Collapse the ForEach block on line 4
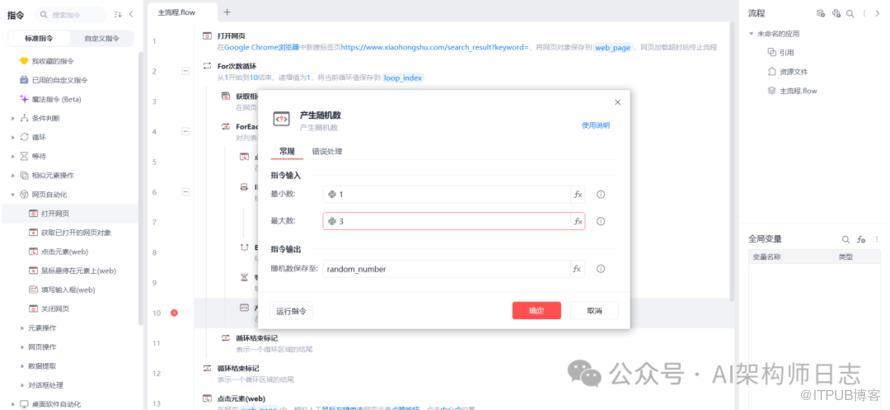The width and height of the screenshot is (890, 410). point(185,132)
